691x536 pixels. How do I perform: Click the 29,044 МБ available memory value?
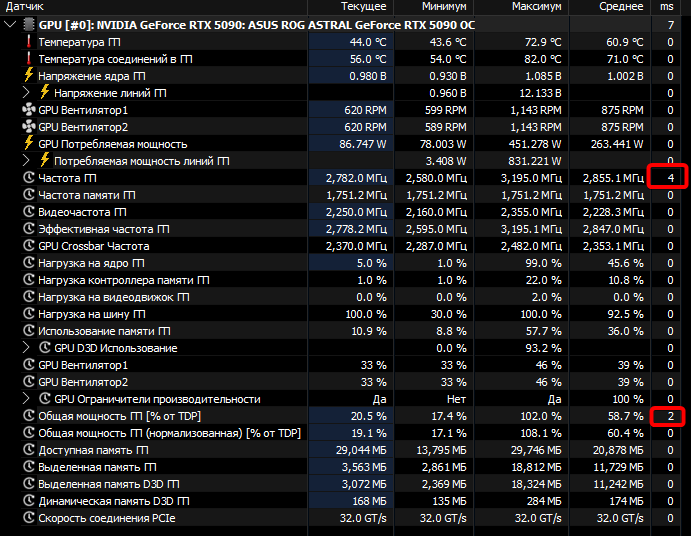[x=361, y=450]
